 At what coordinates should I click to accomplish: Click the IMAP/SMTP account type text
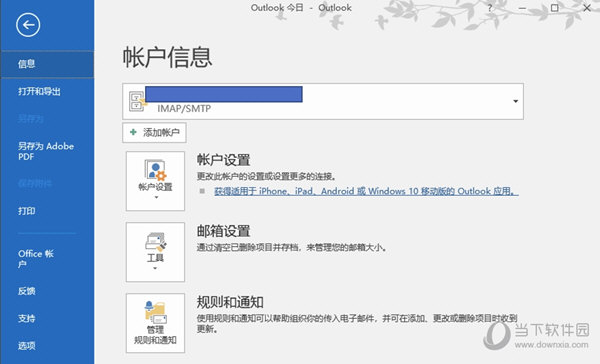(184, 109)
